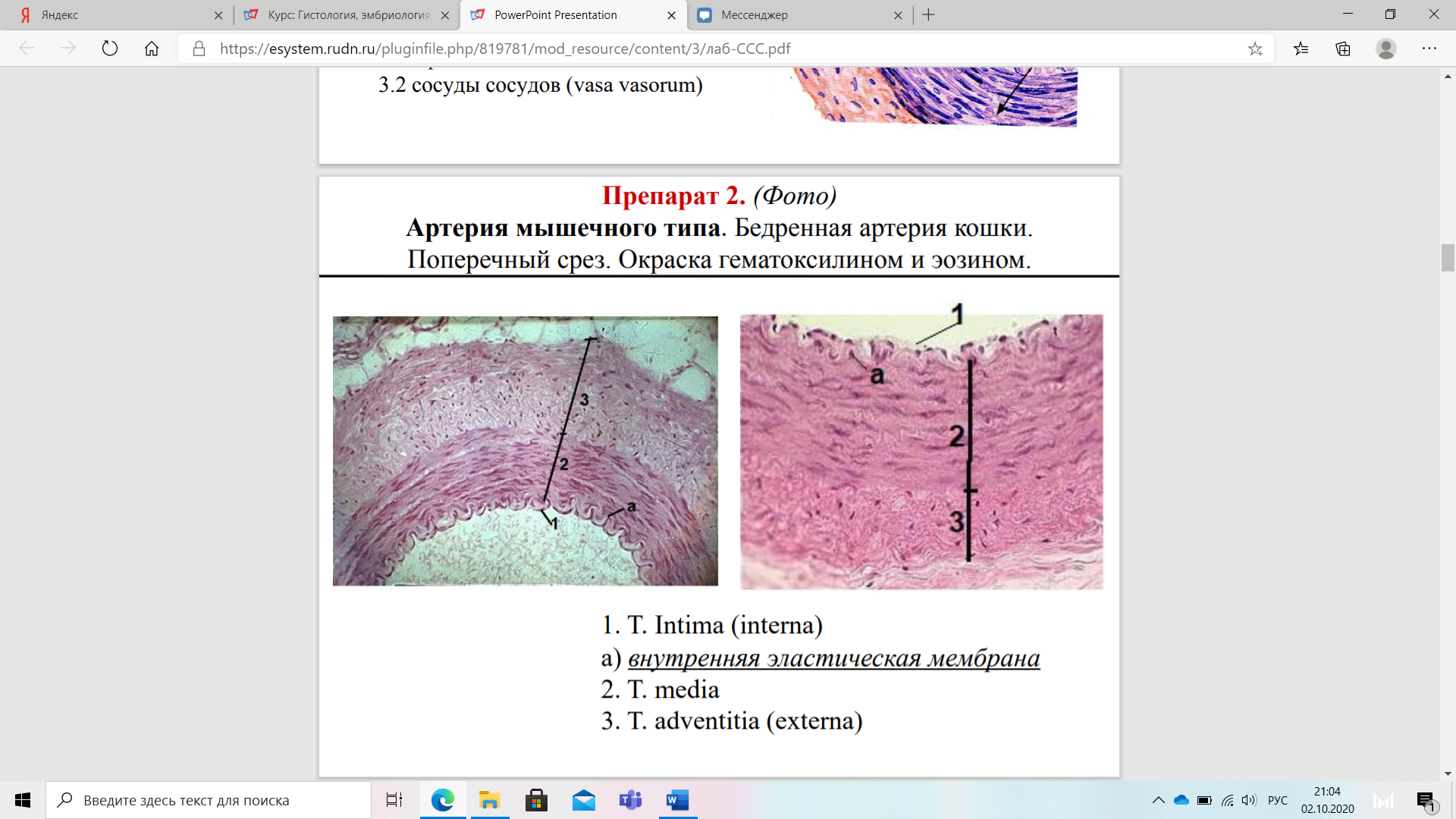Open OneDrive cloud tray icon

pyautogui.click(x=1181, y=800)
